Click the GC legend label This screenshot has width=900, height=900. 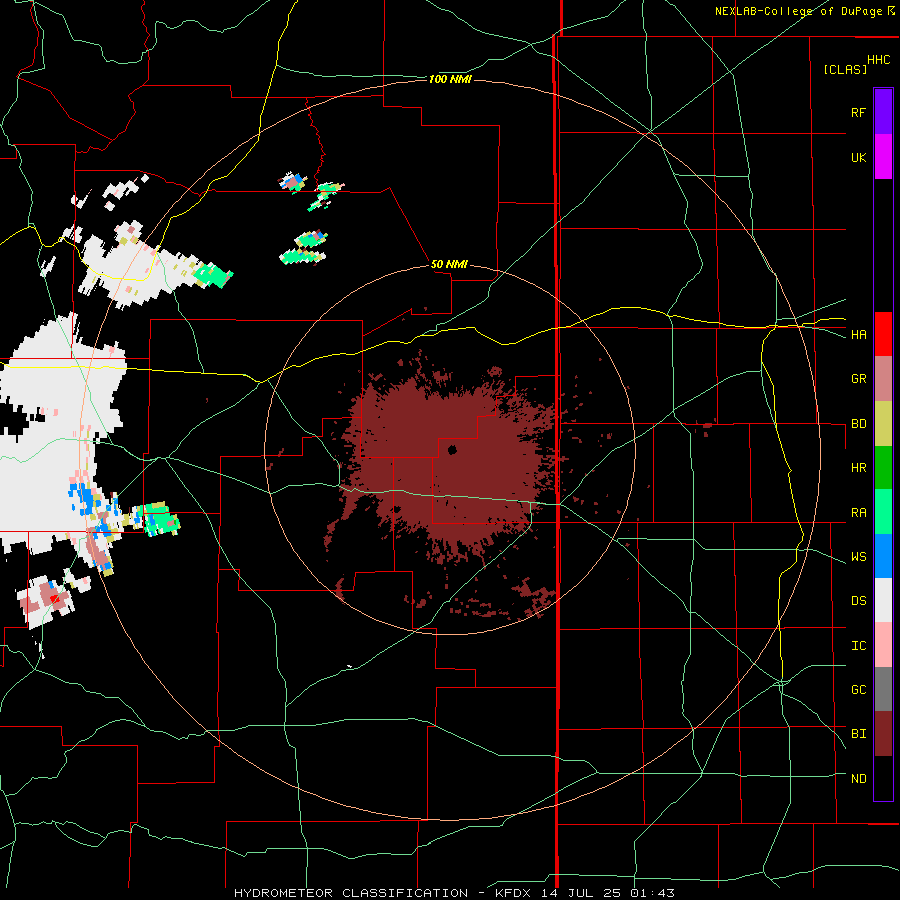click(858, 689)
